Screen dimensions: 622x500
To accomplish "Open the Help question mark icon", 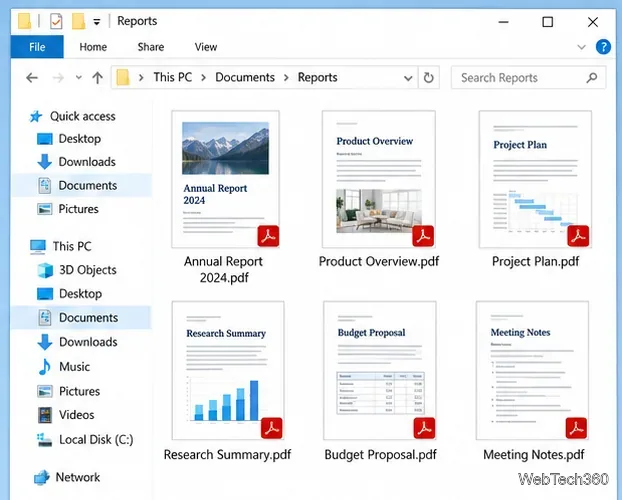I will coord(603,47).
